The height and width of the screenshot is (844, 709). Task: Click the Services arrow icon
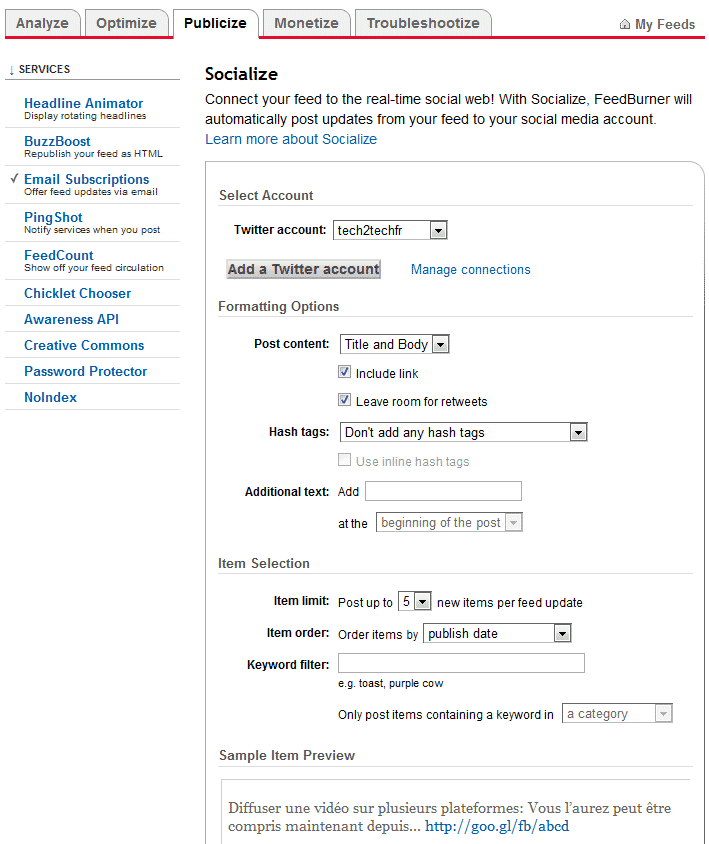[x=11, y=70]
